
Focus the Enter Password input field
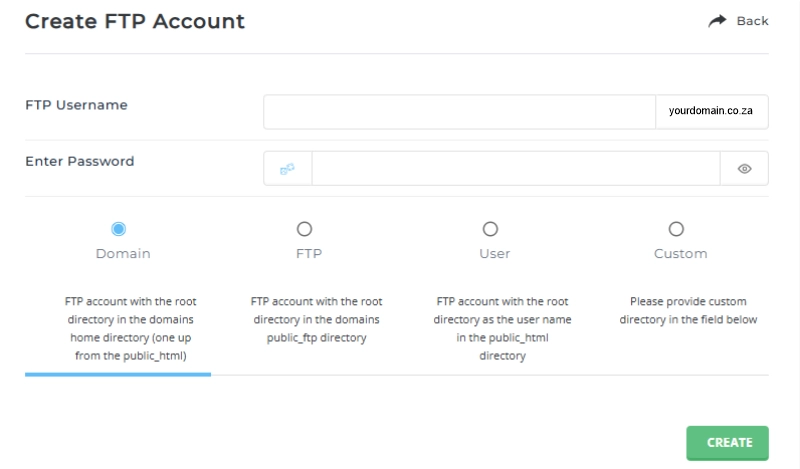(x=516, y=168)
